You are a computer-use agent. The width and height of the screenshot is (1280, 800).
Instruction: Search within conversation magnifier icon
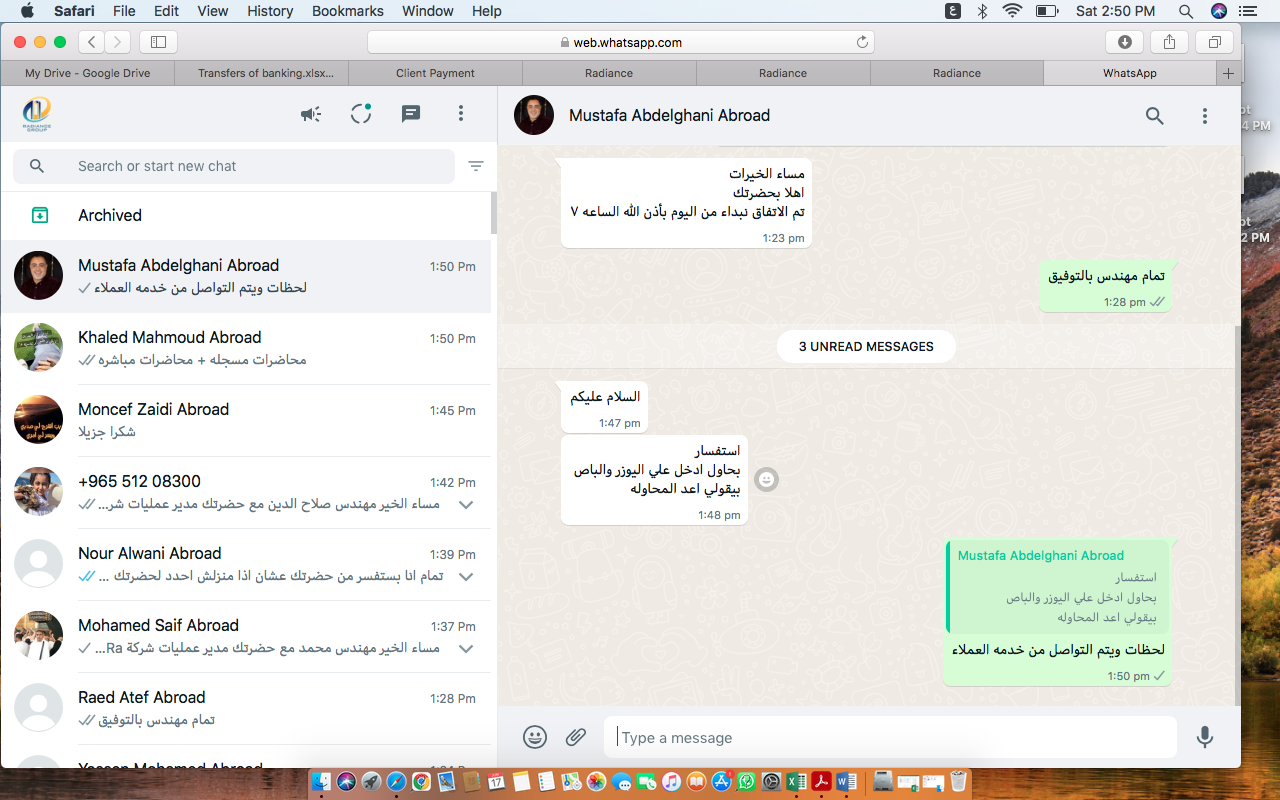click(x=1155, y=115)
